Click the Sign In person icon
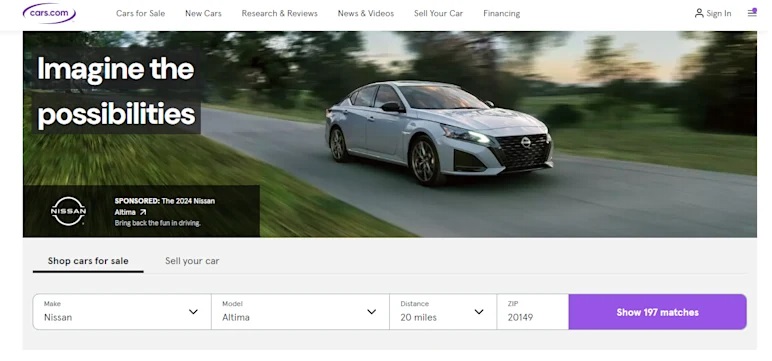Viewport: 772px width, 361px height. [699, 13]
